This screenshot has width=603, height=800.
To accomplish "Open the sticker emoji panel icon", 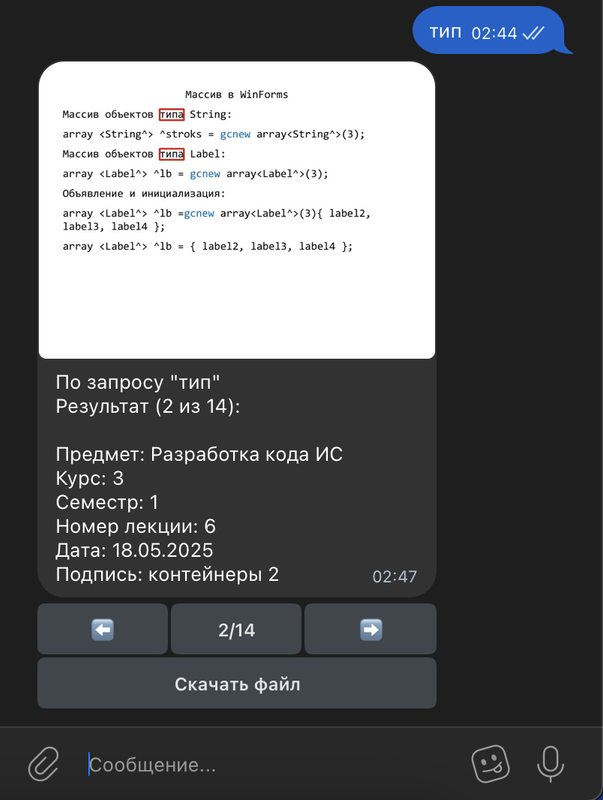I will [x=490, y=764].
